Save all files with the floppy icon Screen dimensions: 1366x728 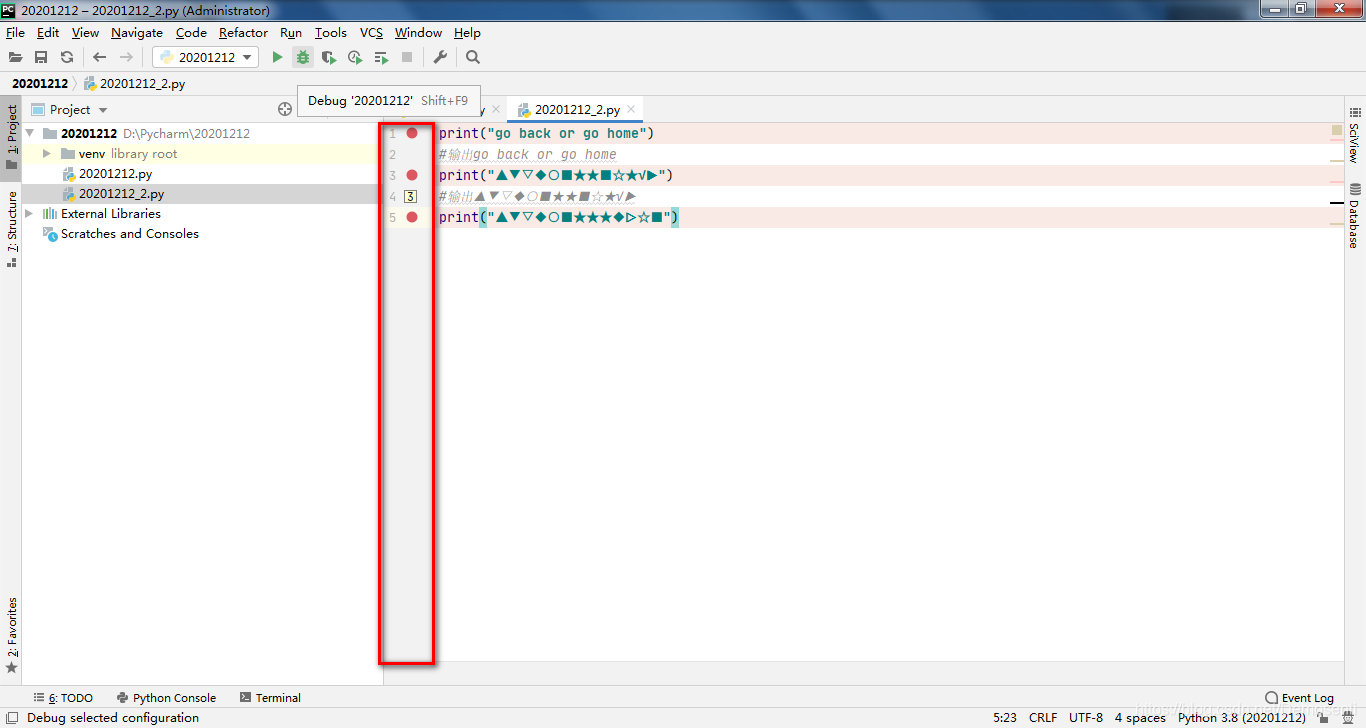pyautogui.click(x=41, y=57)
